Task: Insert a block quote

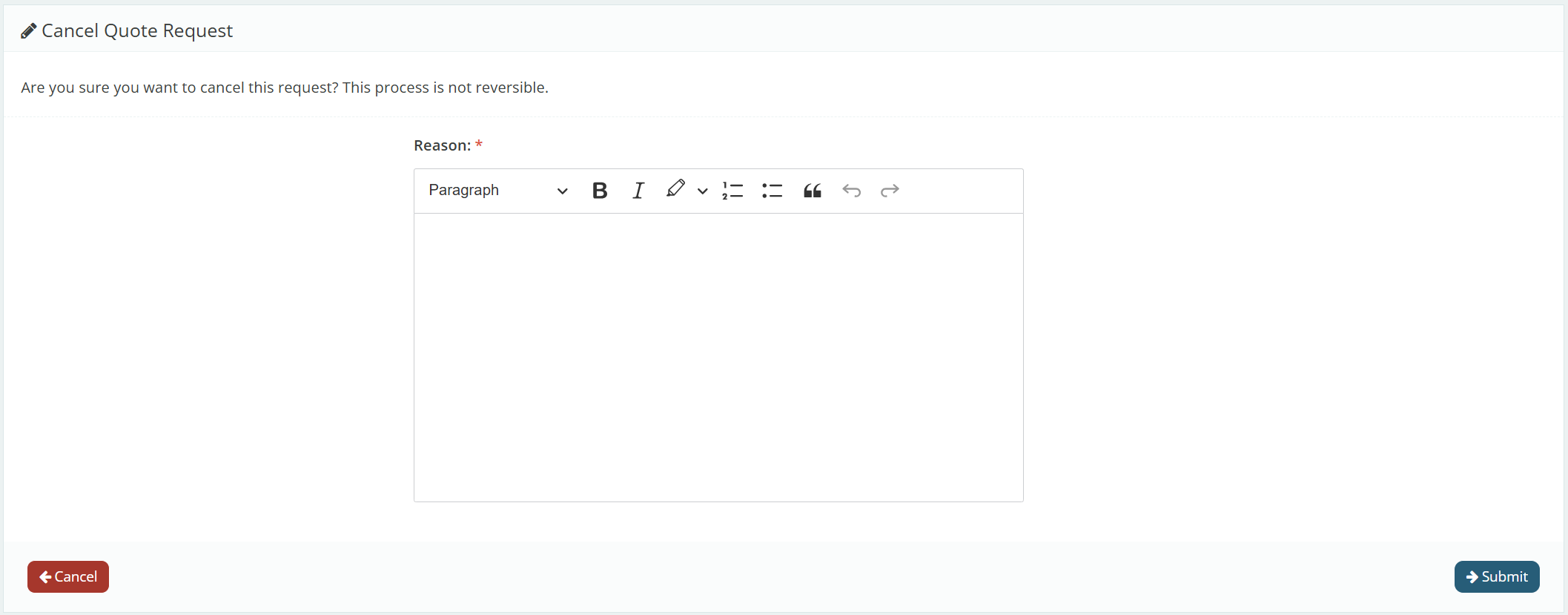Action: [x=812, y=191]
